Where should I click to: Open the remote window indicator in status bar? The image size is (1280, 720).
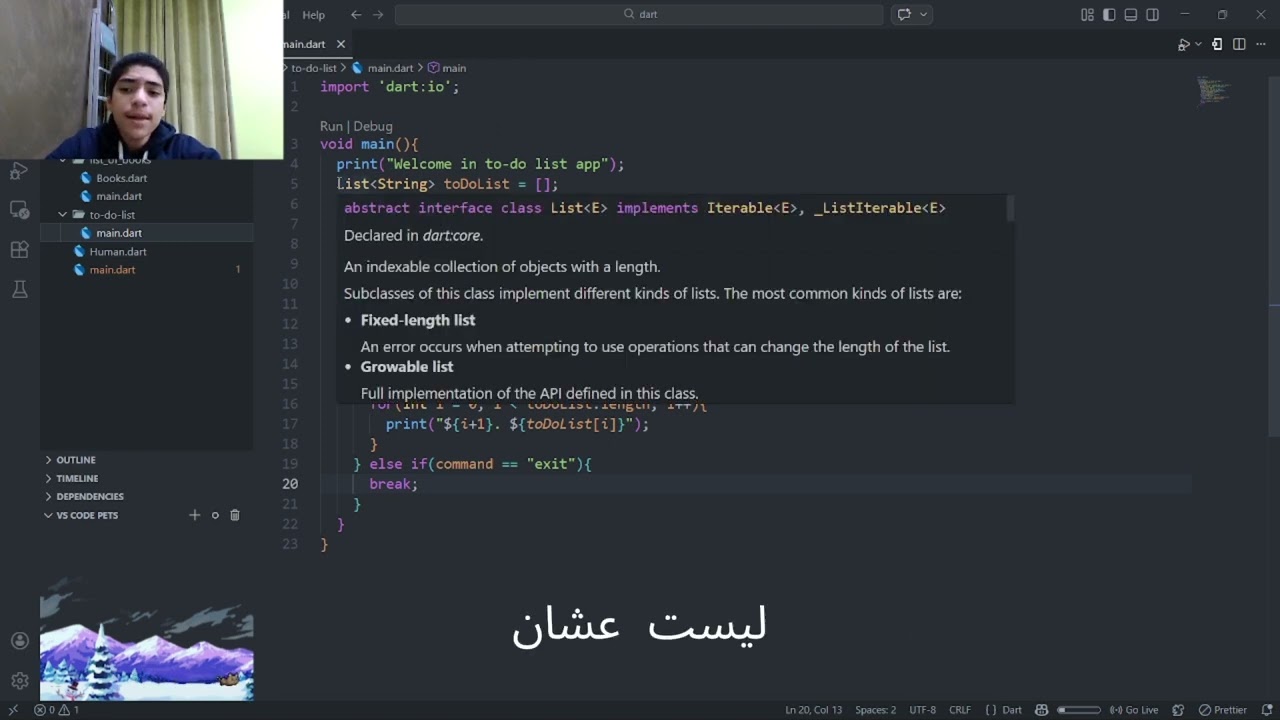(13, 710)
